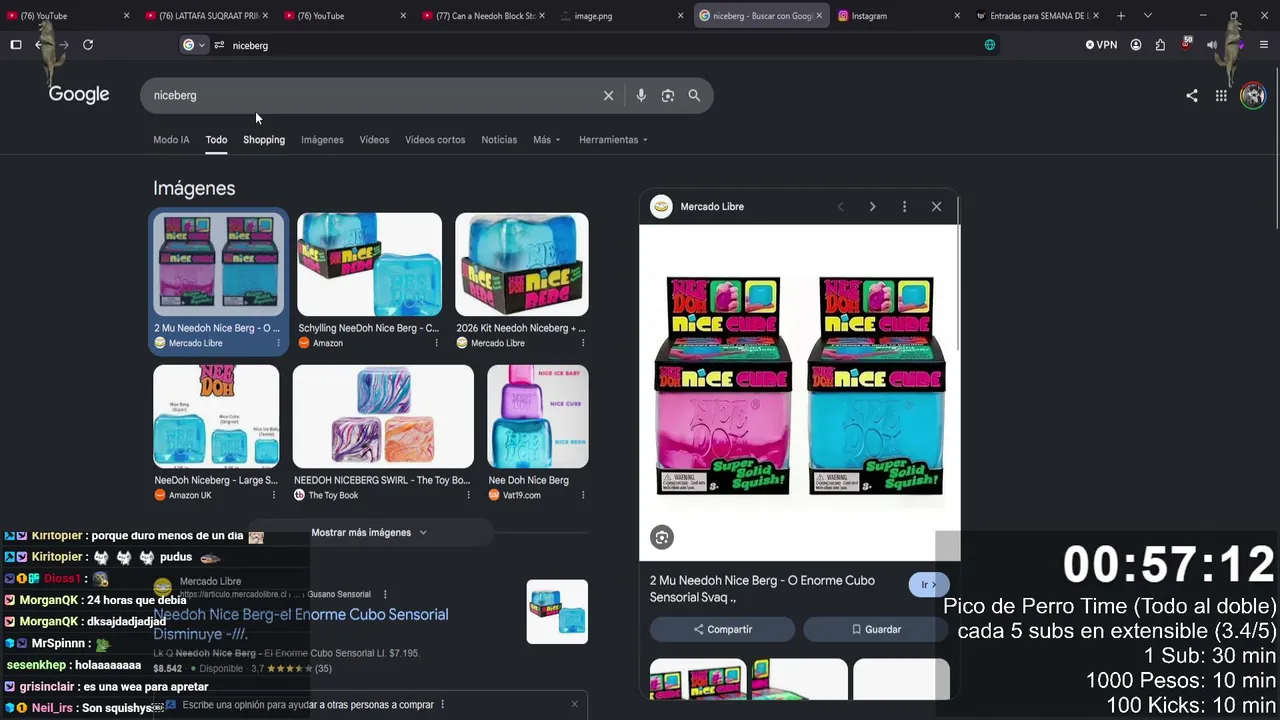Open the browser tab list dropdown
Viewport: 1280px width, 720px height.
(x=1147, y=16)
